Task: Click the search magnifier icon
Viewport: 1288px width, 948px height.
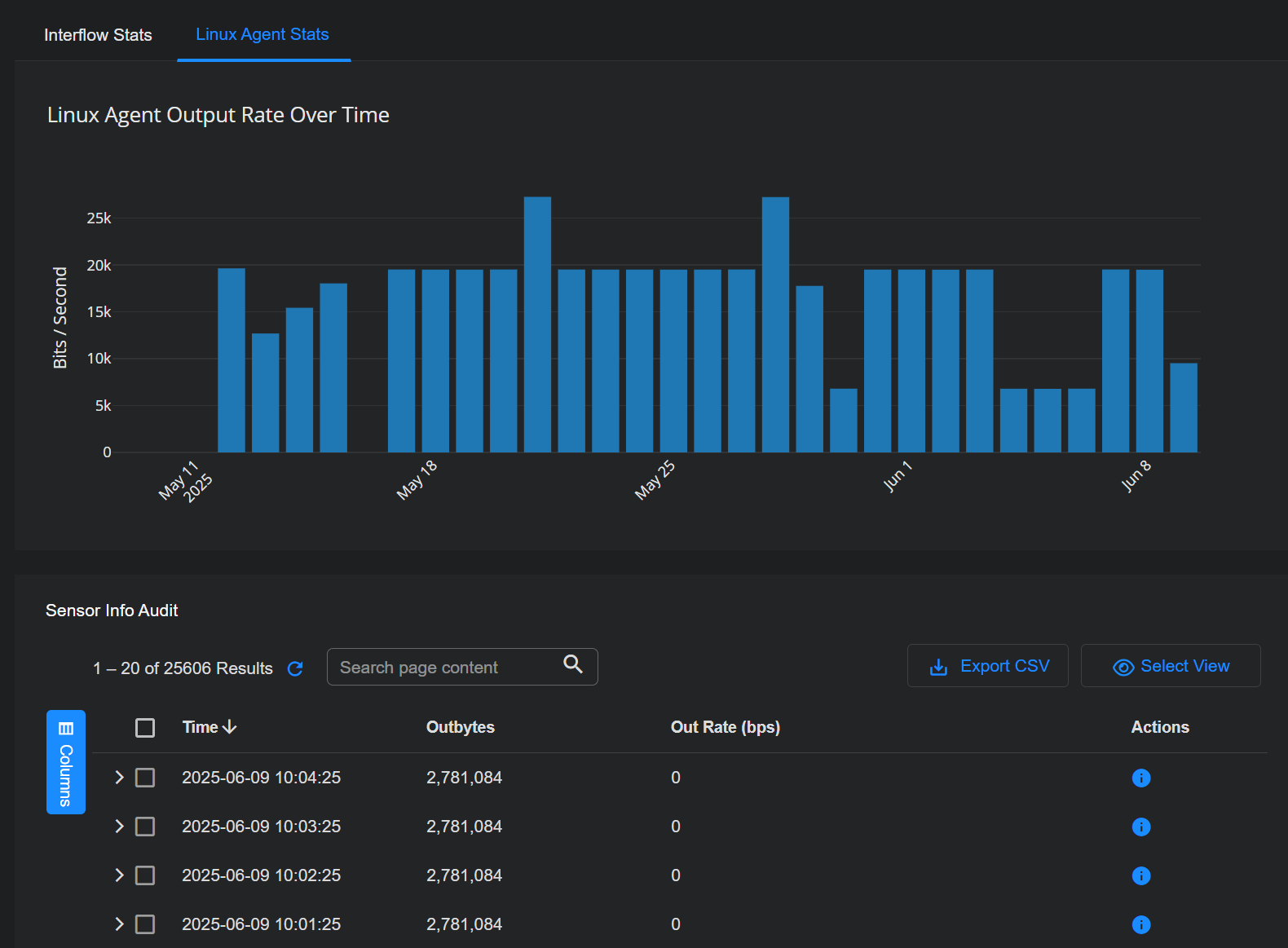Action: tap(573, 664)
